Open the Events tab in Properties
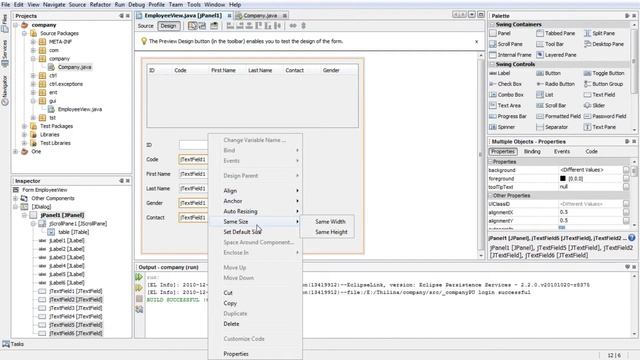 [562, 151]
